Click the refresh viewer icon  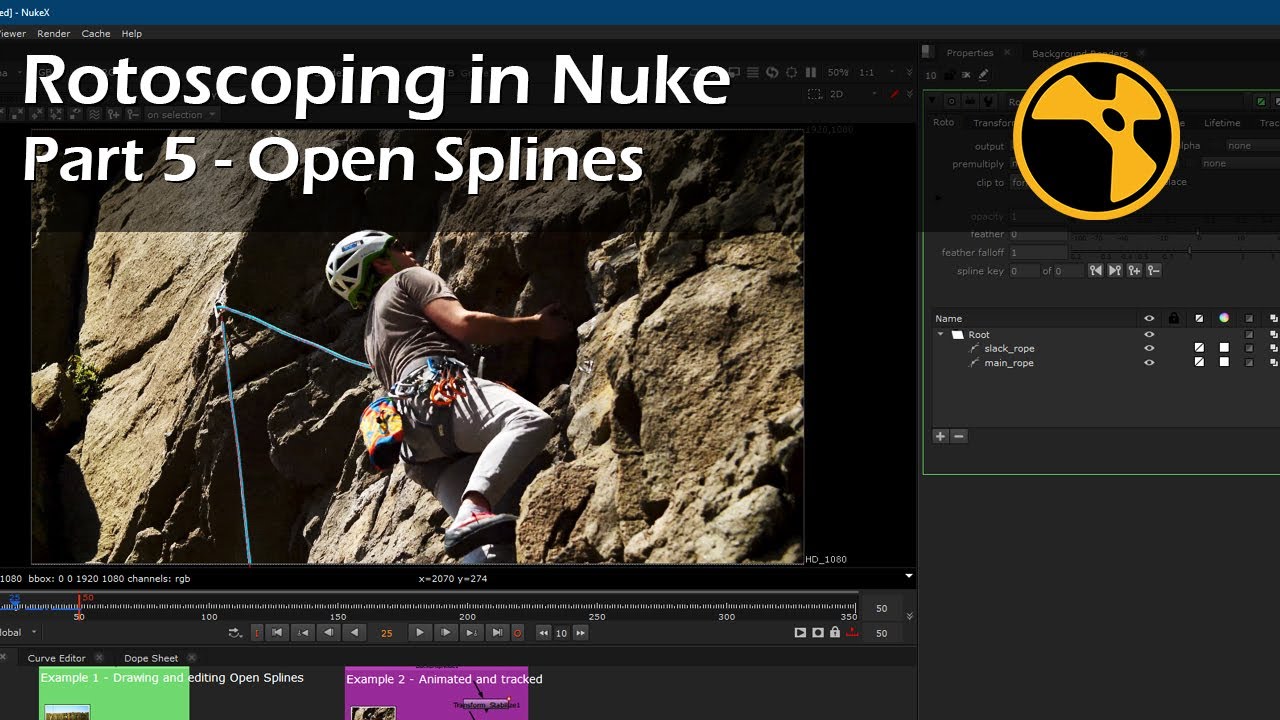click(772, 73)
